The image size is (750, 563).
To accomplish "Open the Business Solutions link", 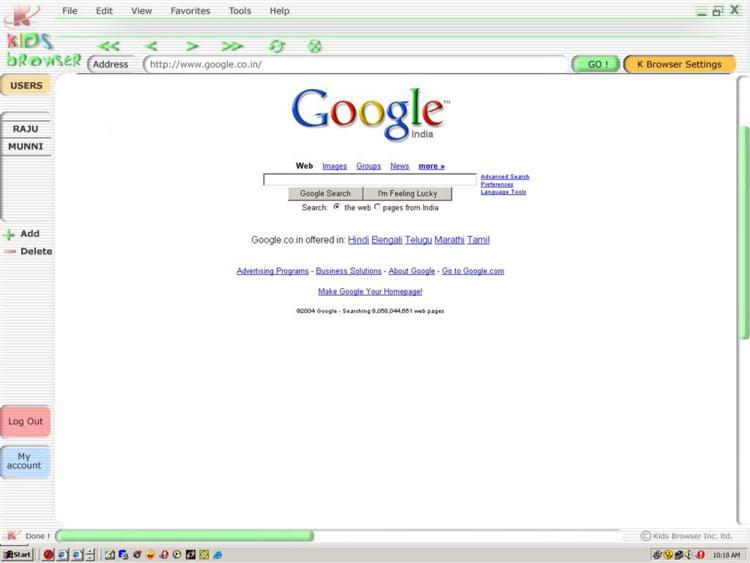I will (349, 271).
